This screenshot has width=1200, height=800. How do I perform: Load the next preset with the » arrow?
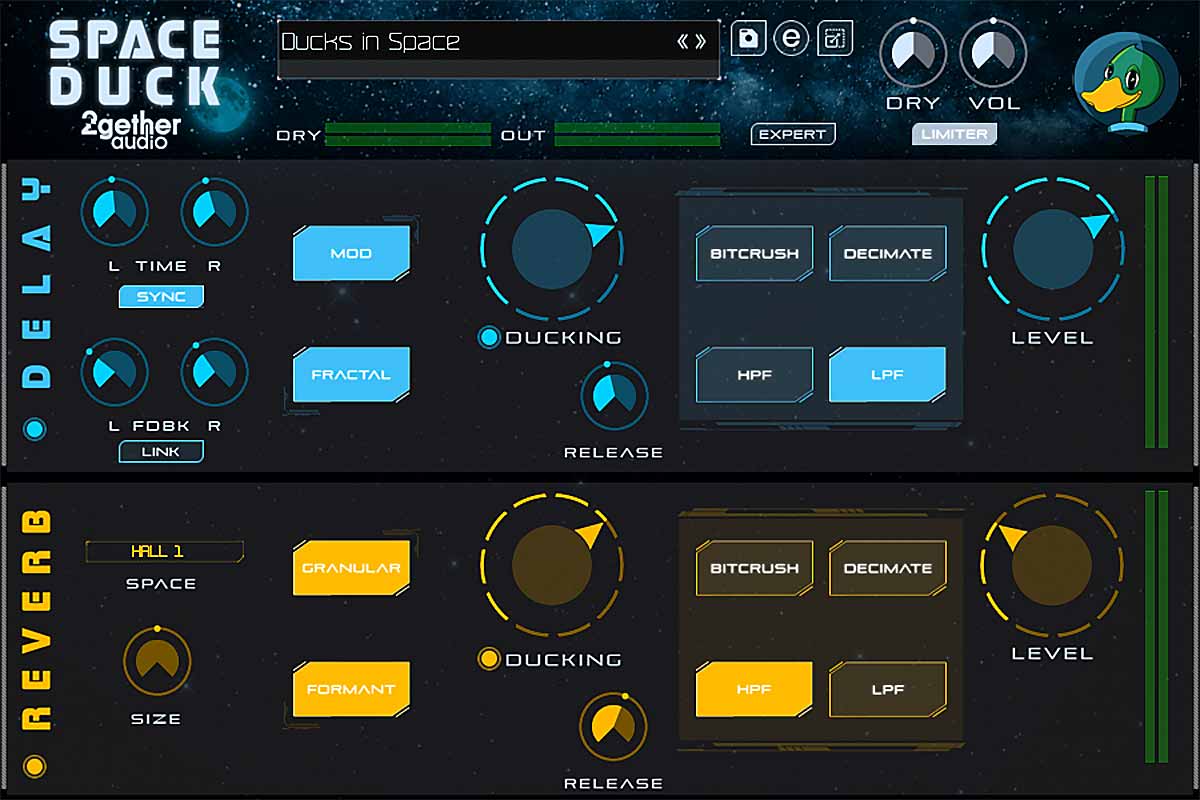700,42
